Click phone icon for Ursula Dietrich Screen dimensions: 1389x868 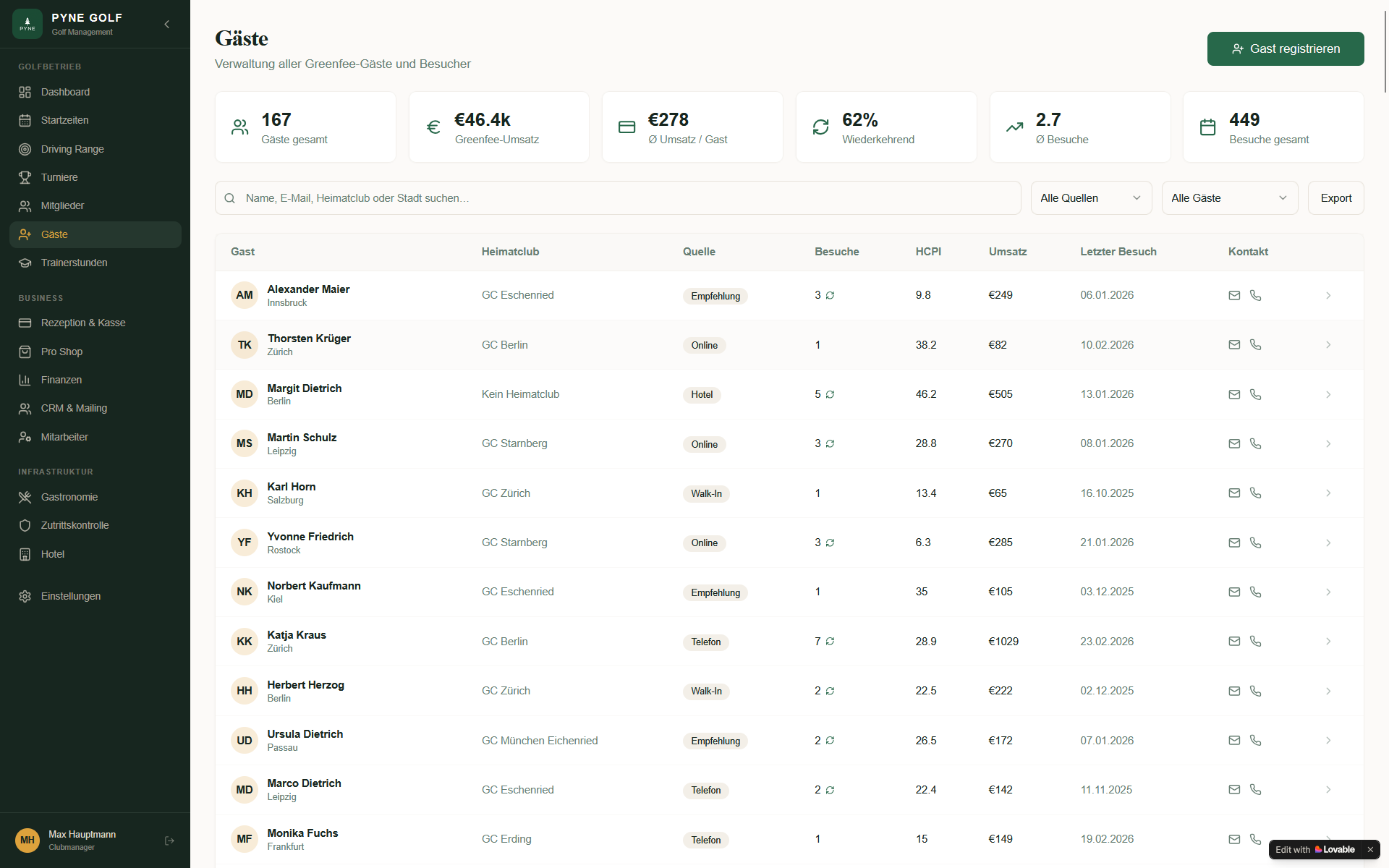[1255, 741]
